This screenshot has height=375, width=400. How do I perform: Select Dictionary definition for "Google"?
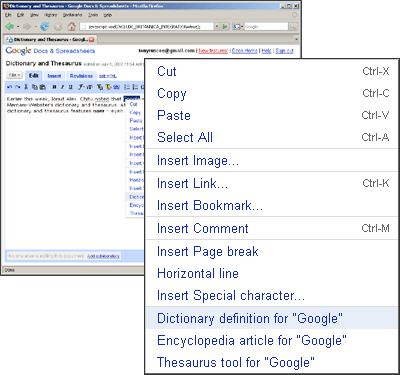(x=272, y=318)
